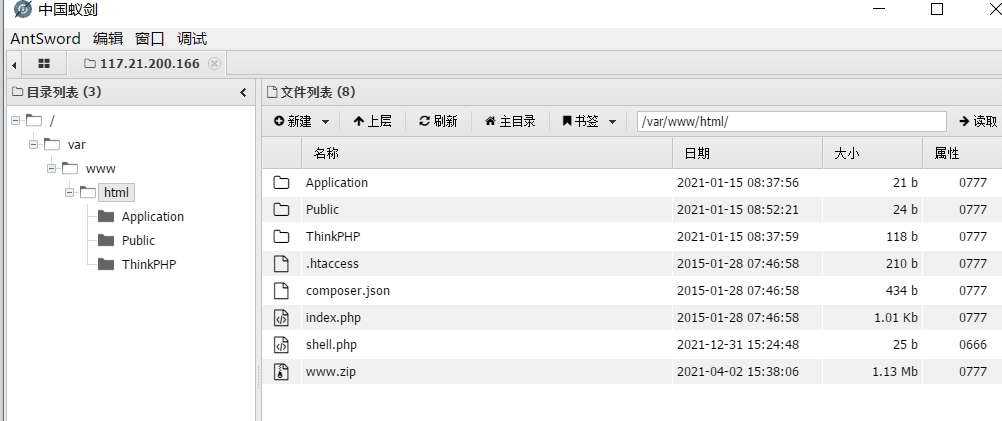Click the left tab scroll arrow

click(x=14, y=64)
